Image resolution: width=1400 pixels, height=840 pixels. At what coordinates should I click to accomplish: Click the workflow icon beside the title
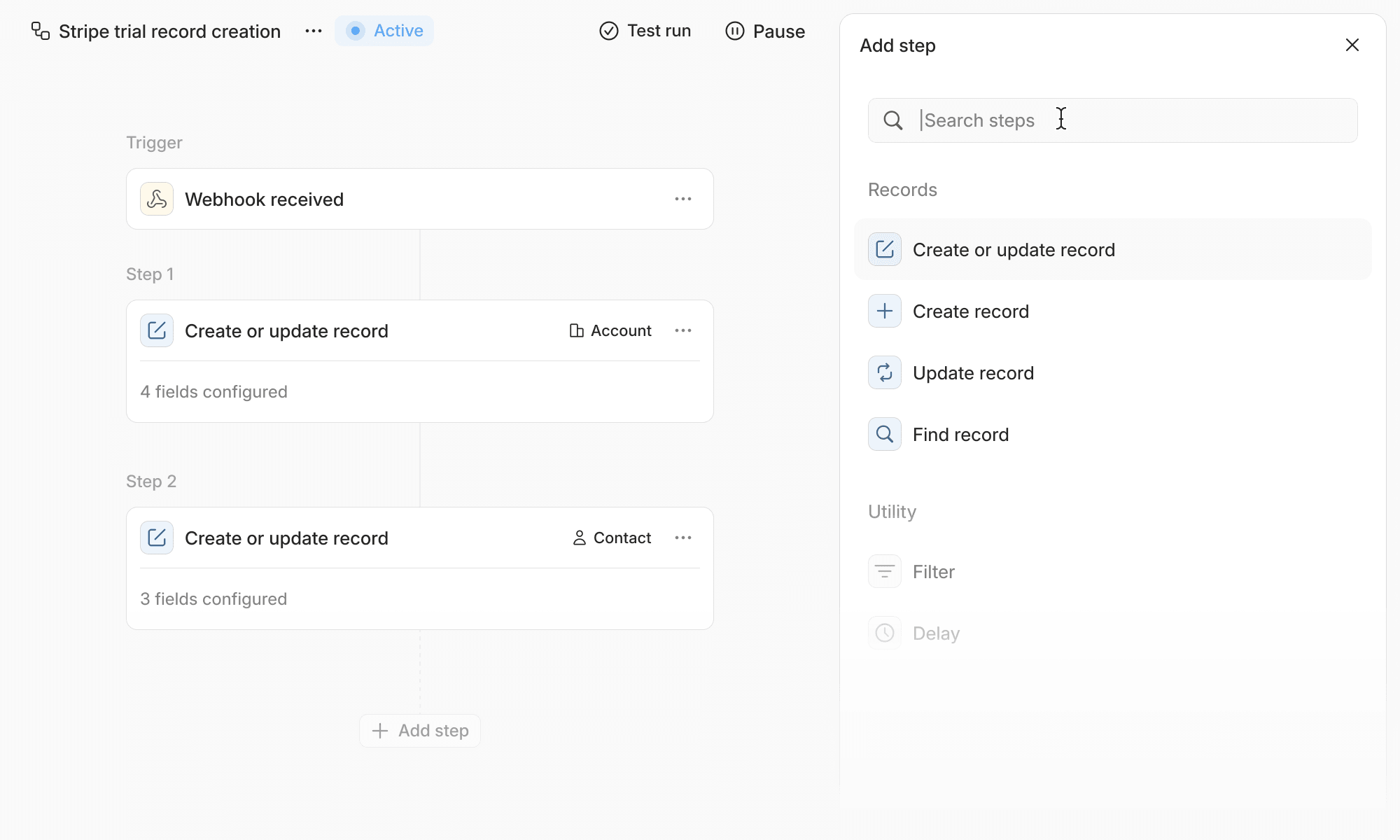(41, 31)
